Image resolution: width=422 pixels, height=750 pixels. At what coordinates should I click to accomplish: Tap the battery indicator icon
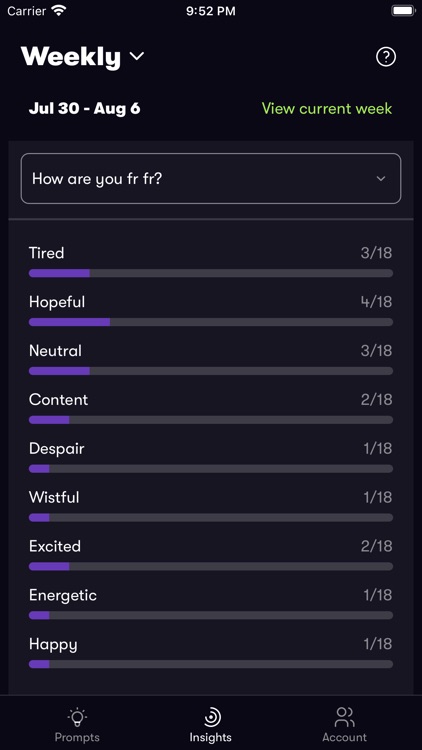(x=403, y=11)
